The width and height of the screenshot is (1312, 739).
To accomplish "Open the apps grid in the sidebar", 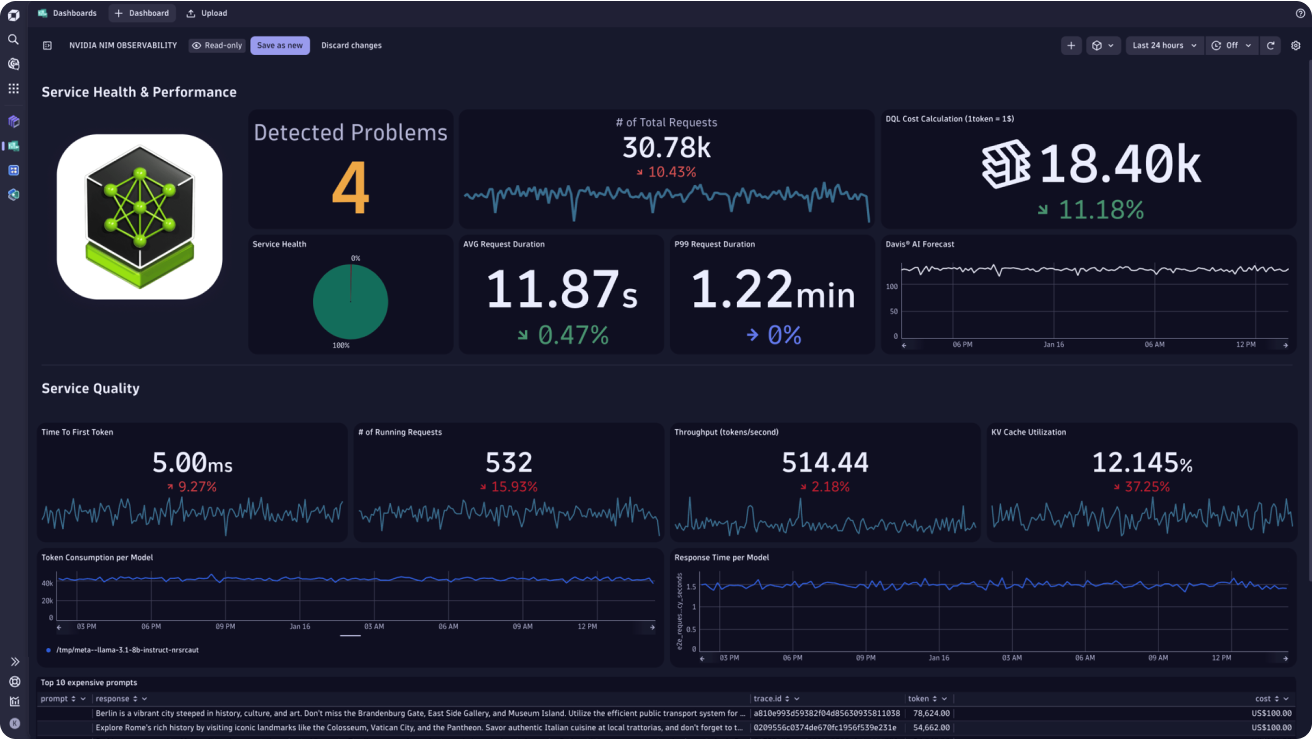I will point(13,89).
